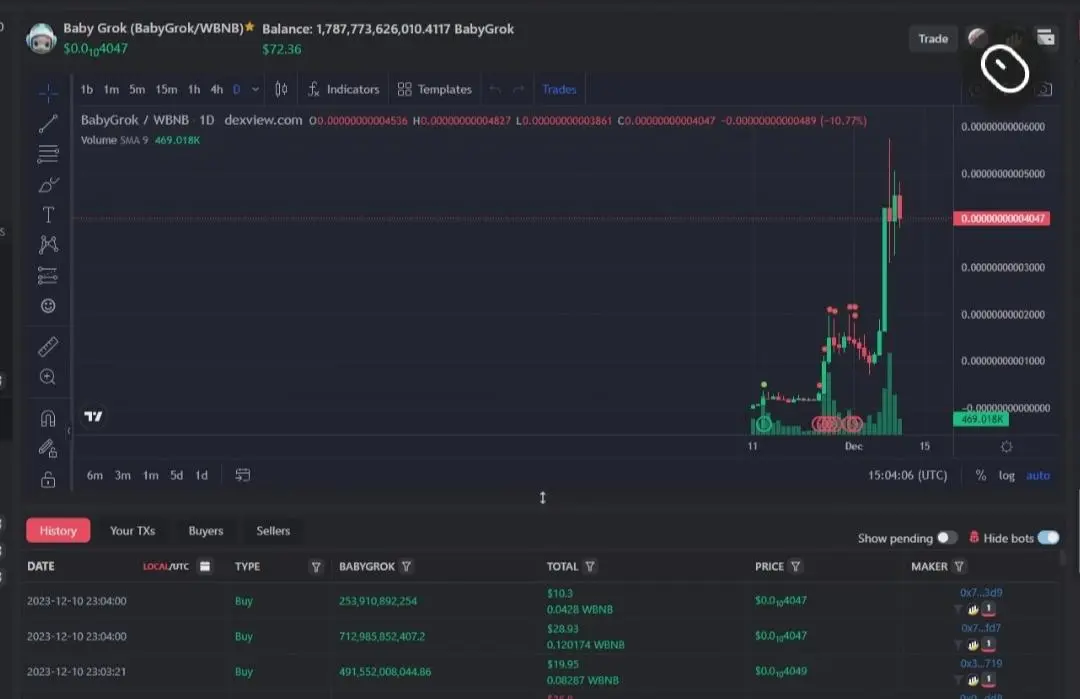Activate the zoom in tool
1080x699 pixels.
tap(48, 377)
